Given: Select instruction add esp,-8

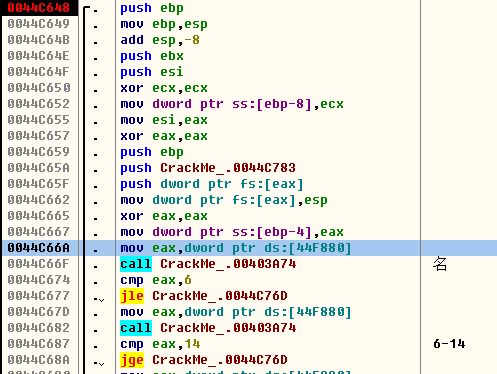Looking at the screenshot, I should pos(160,40).
